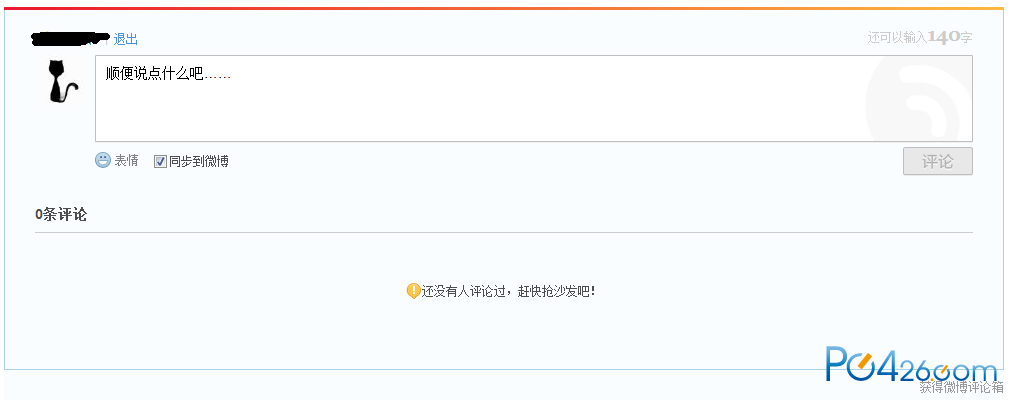
Task: Click the 退出 logout link
Action: 126,40
